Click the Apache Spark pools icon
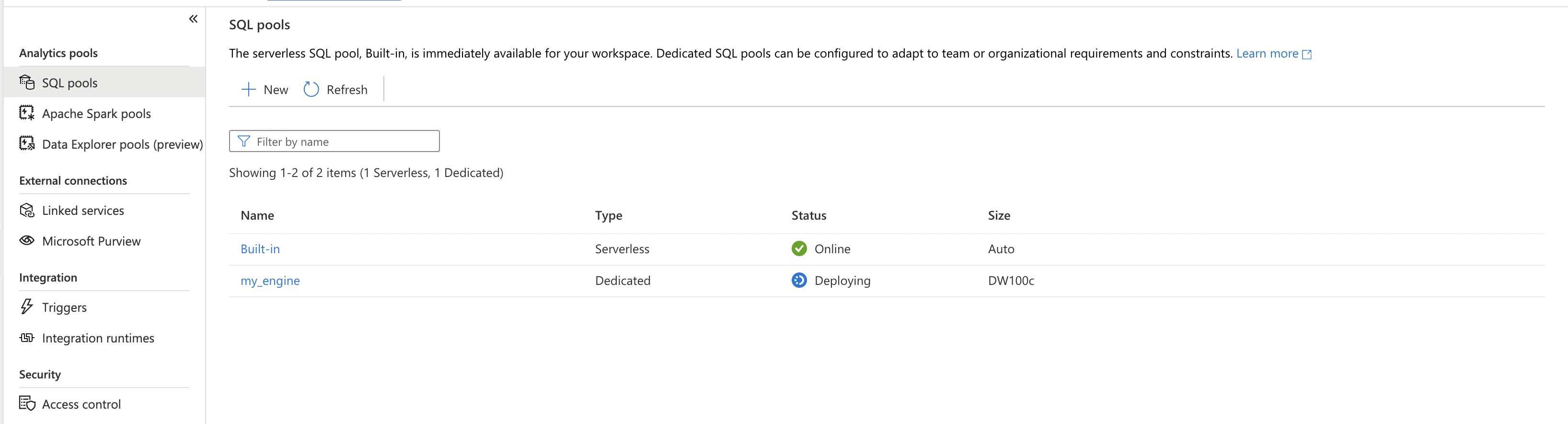Viewport: 1568px width, 424px height. click(x=27, y=113)
